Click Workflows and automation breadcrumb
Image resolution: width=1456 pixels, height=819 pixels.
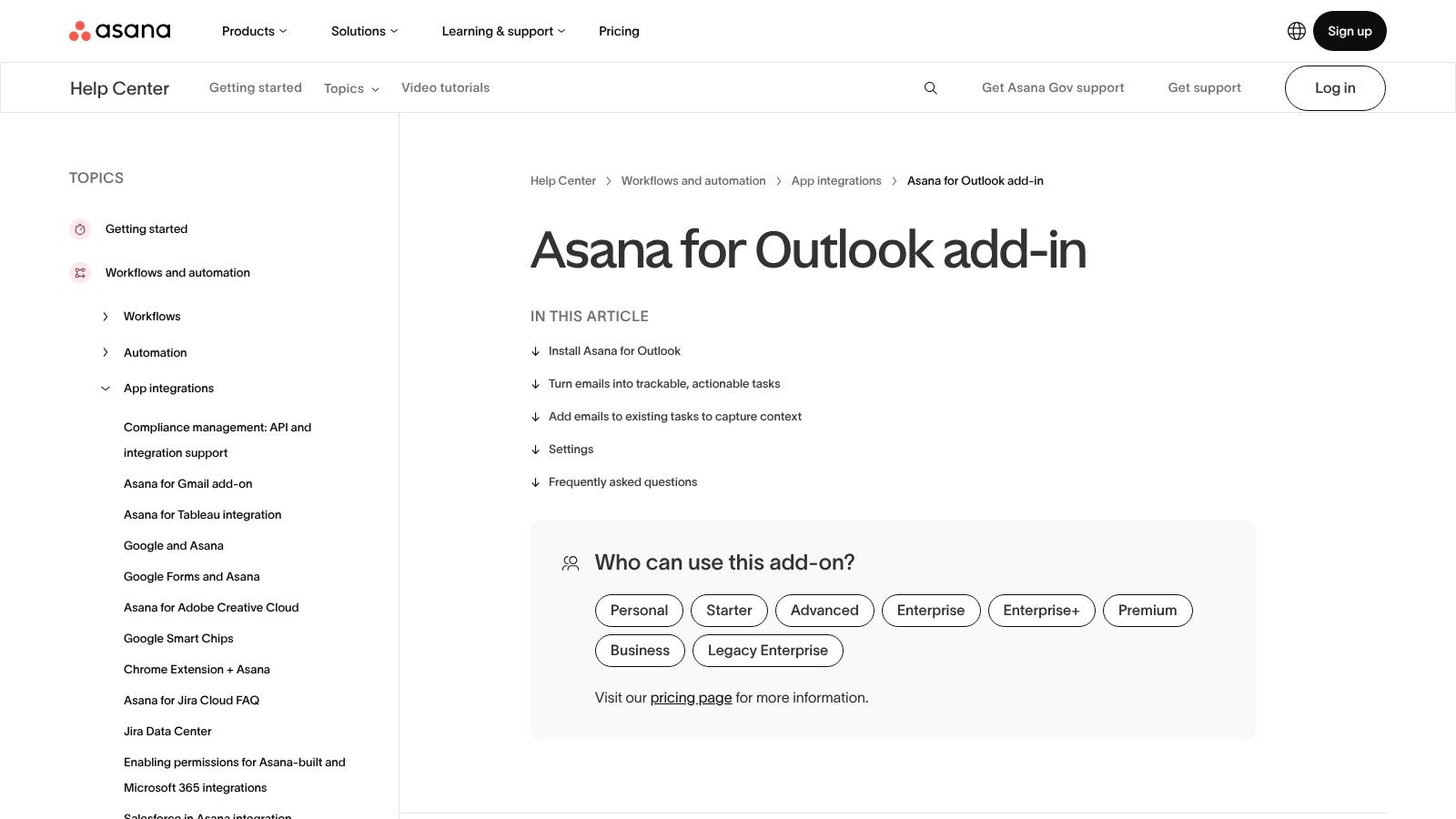(x=693, y=181)
